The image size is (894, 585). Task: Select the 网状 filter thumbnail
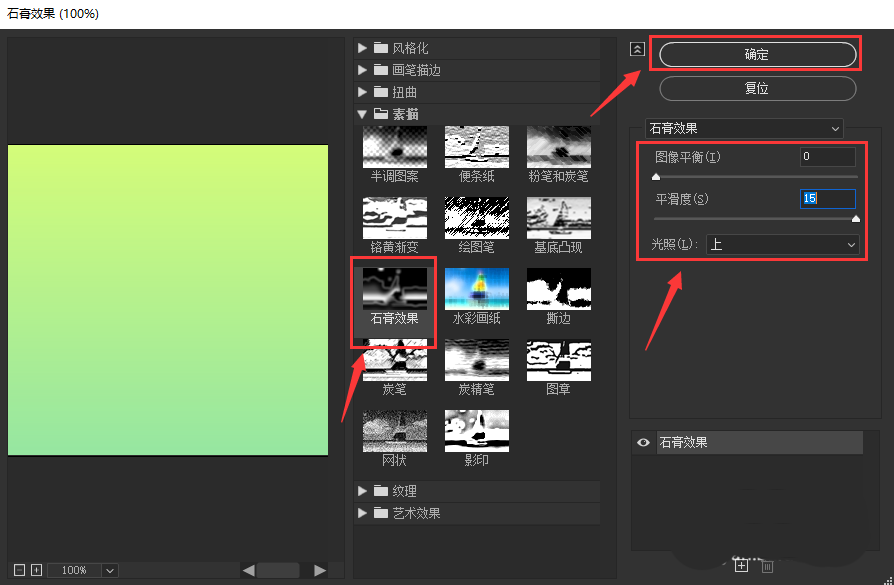pos(395,431)
